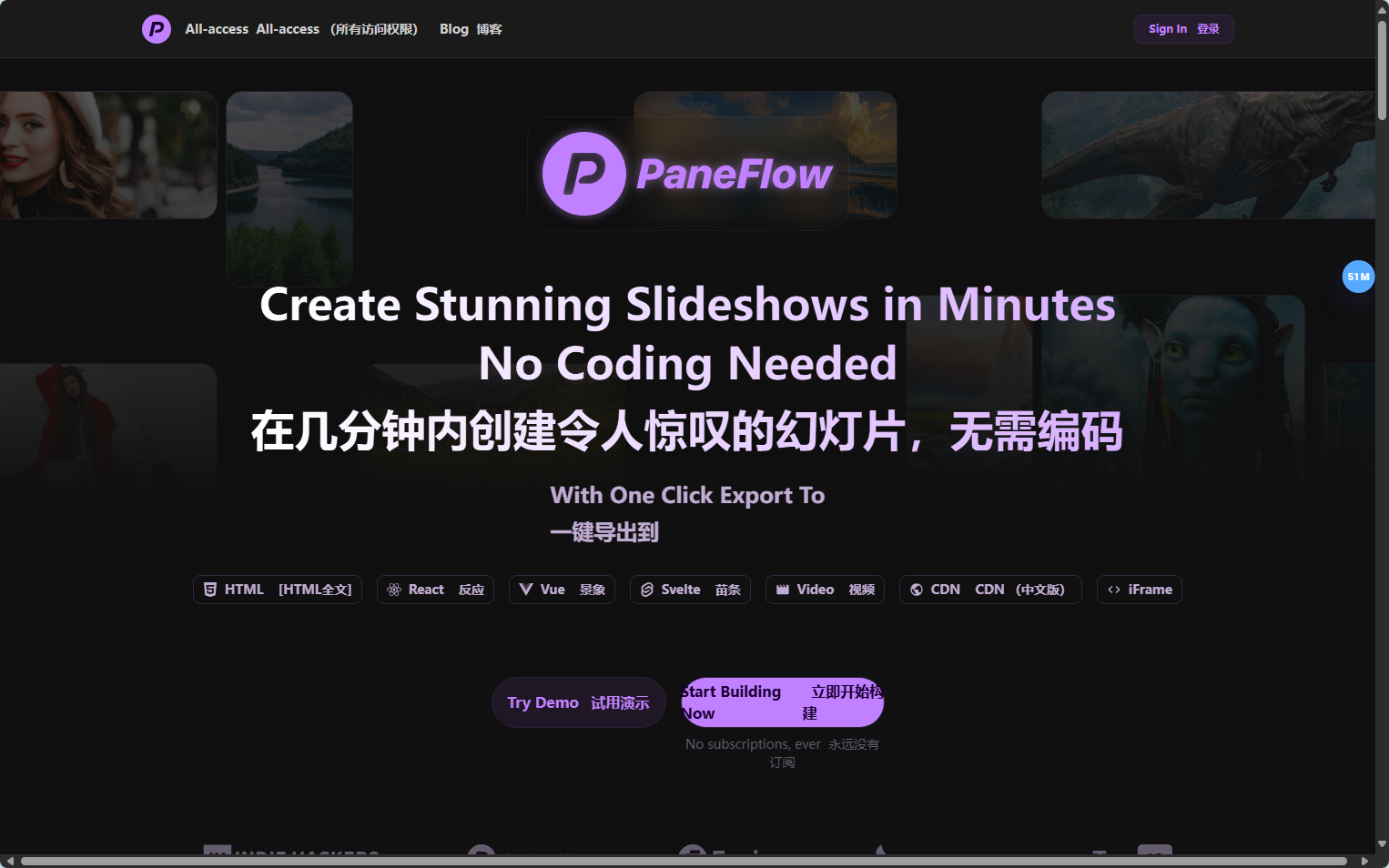Screen dimensions: 1389x868
Task: Click the Svelte logo icon
Action: (647, 590)
